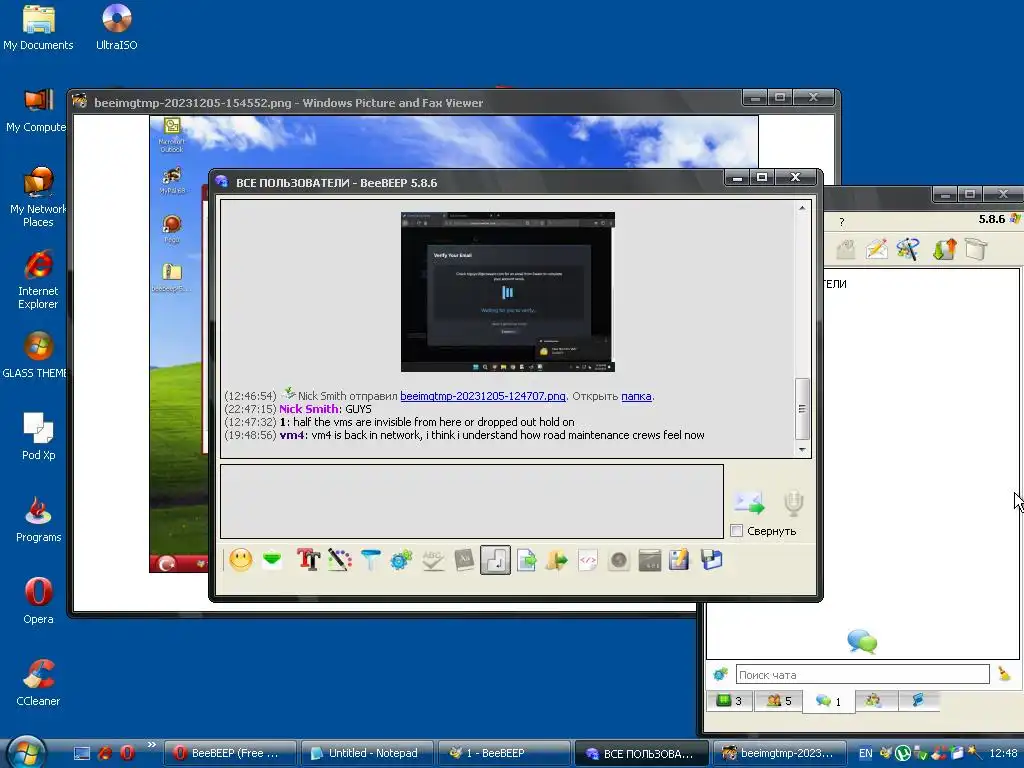Screen dimensions: 1024x768
Task: Click gear icon left of chat search
Action: [x=720, y=674]
